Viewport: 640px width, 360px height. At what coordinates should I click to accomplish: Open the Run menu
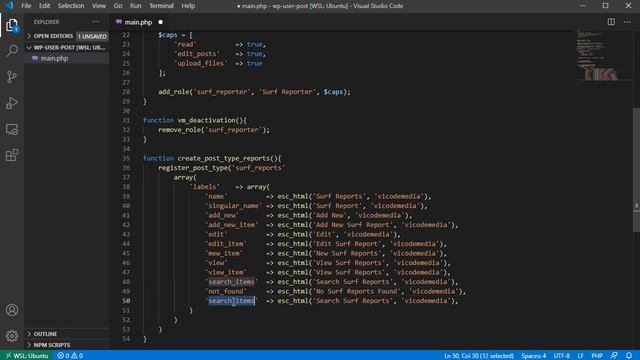(x=136, y=6)
